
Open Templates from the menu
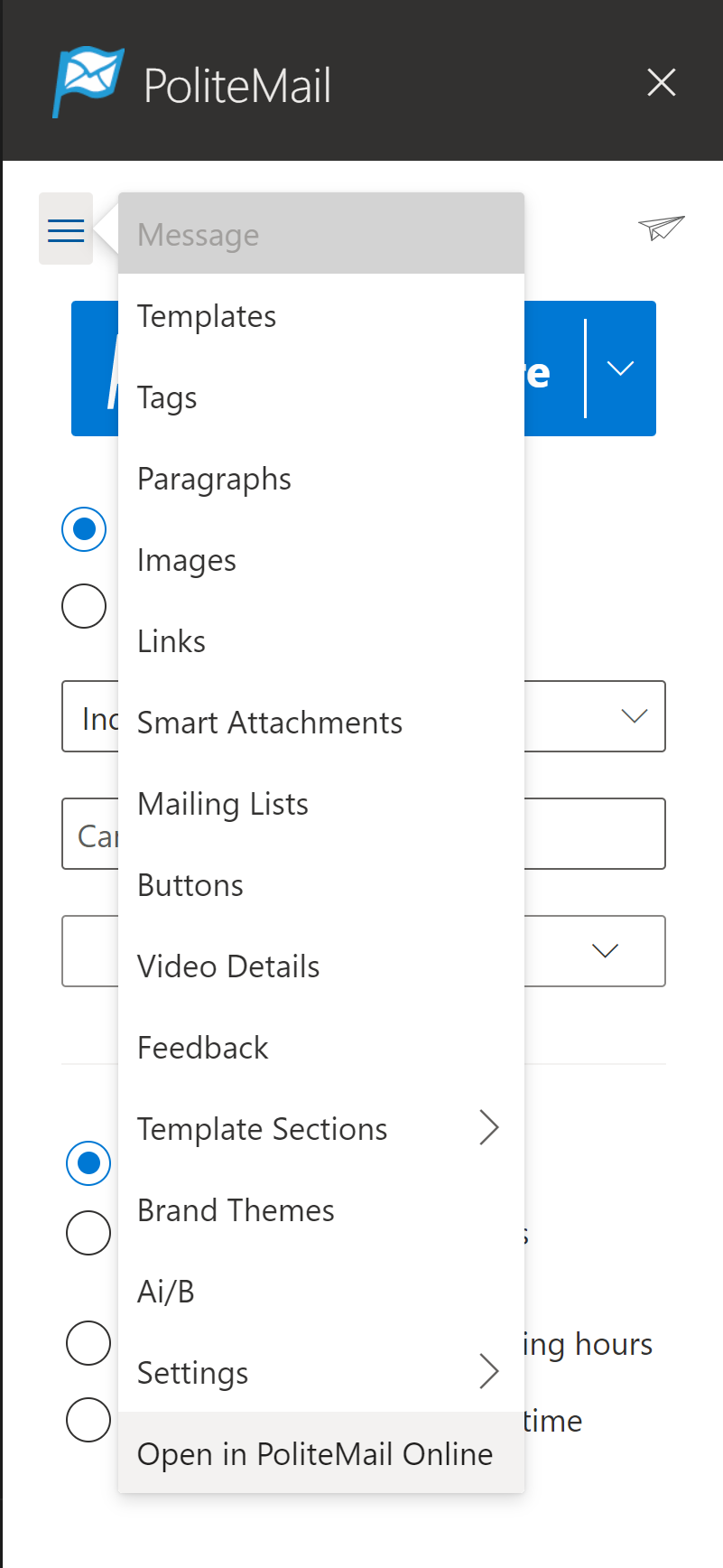pyautogui.click(x=207, y=316)
